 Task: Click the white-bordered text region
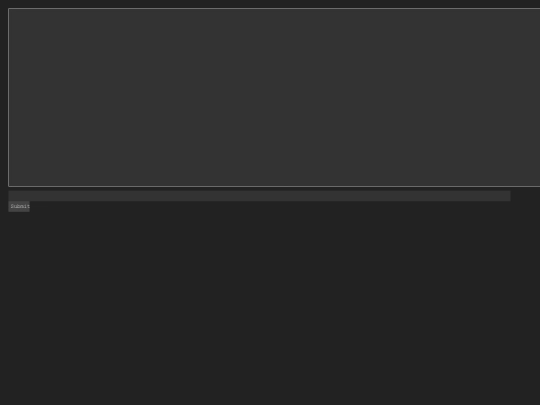pos(274,97)
